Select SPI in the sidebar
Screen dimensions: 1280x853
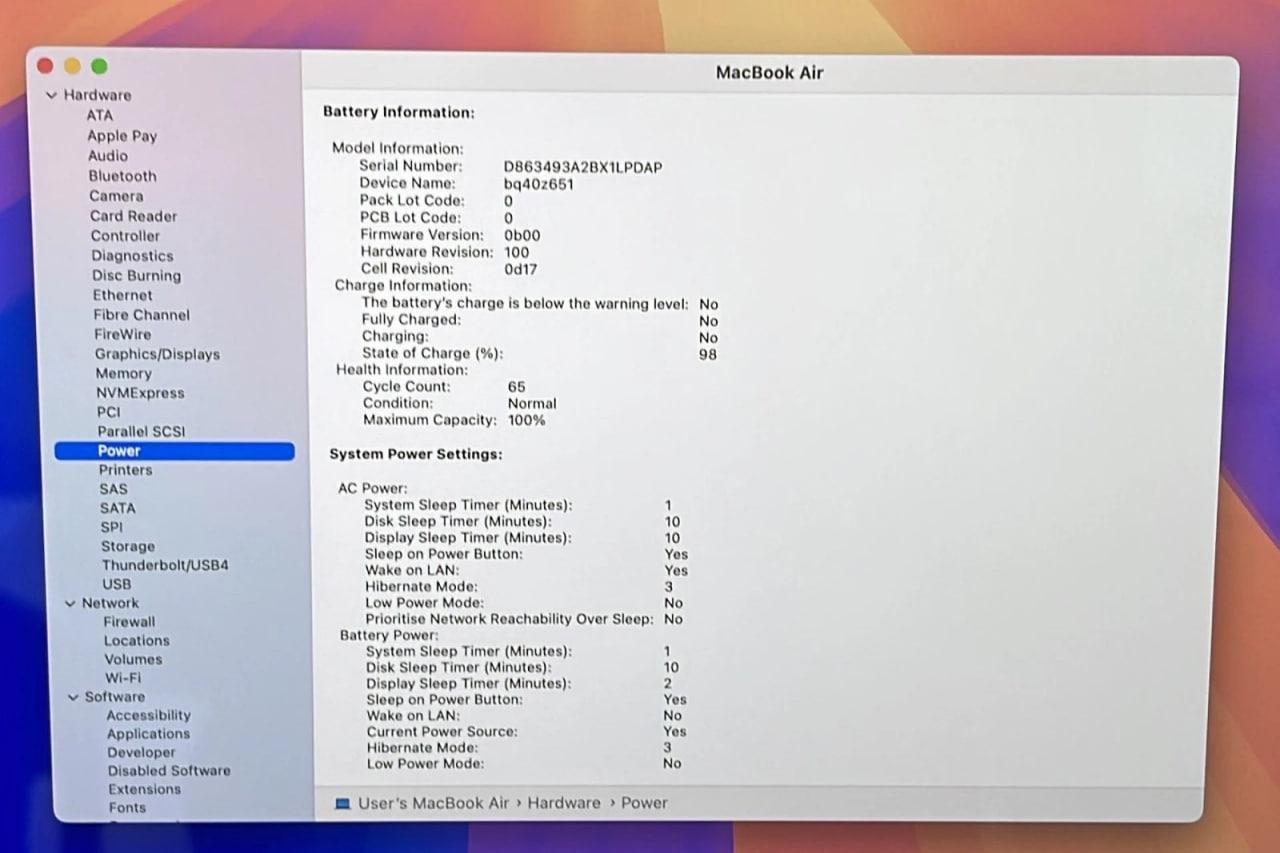(x=111, y=527)
